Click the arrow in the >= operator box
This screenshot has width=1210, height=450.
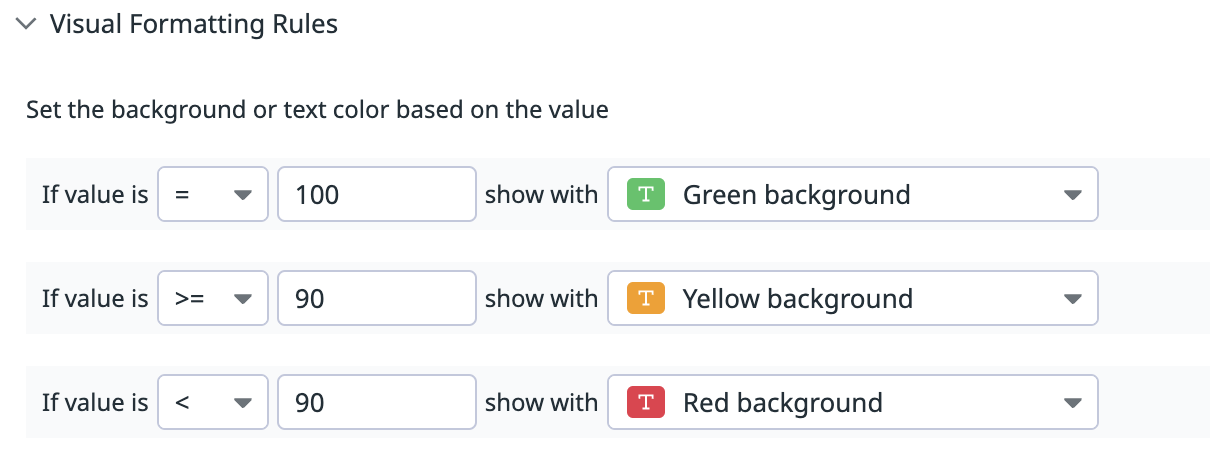pyautogui.click(x=242, y=299)
